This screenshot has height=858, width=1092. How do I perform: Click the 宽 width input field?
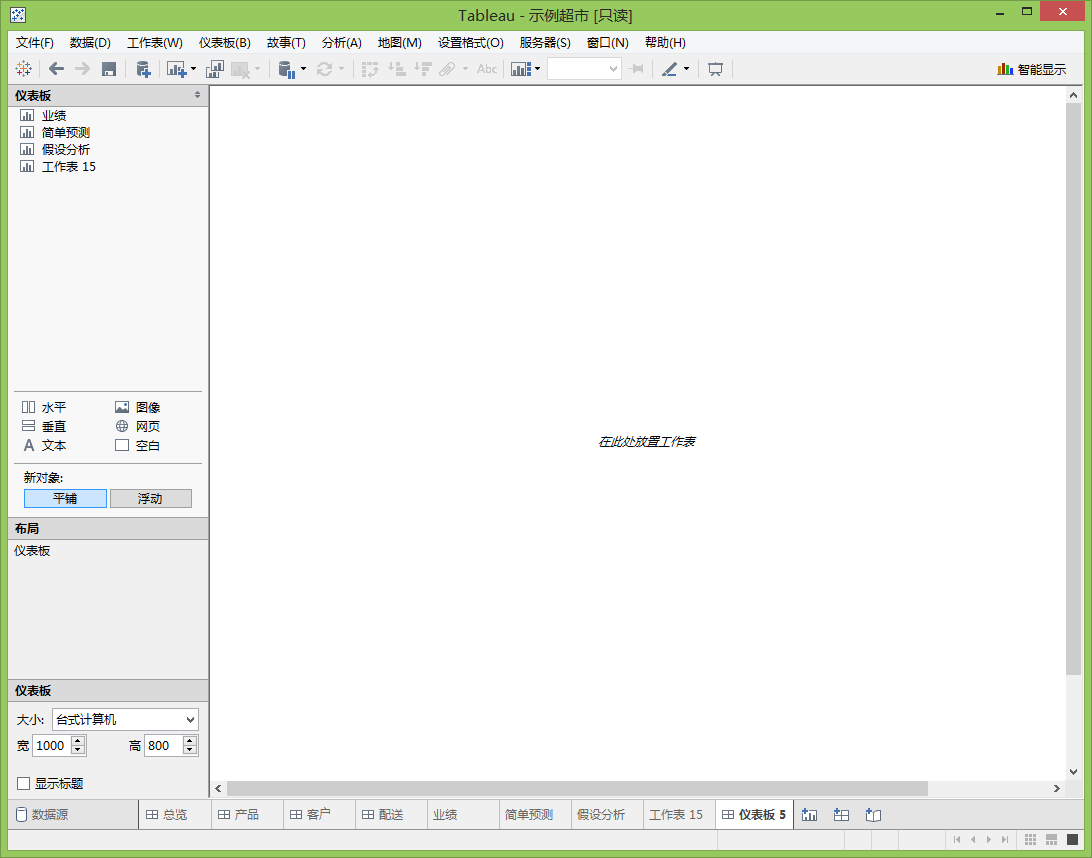[52, 745]
